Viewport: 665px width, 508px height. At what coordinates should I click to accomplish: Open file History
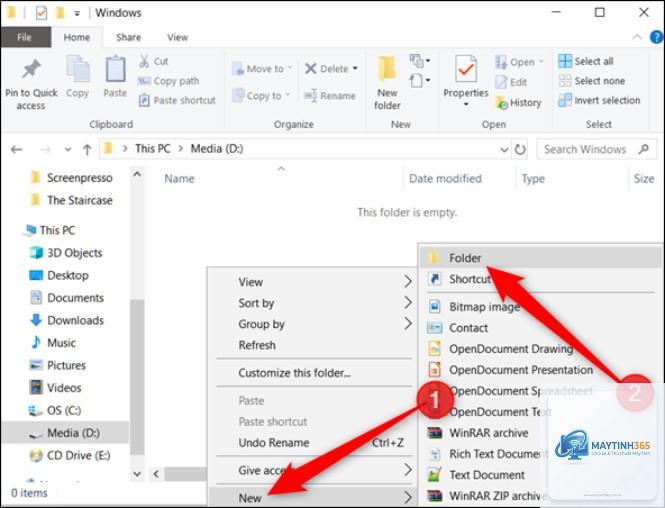click(x=518, y=103)
